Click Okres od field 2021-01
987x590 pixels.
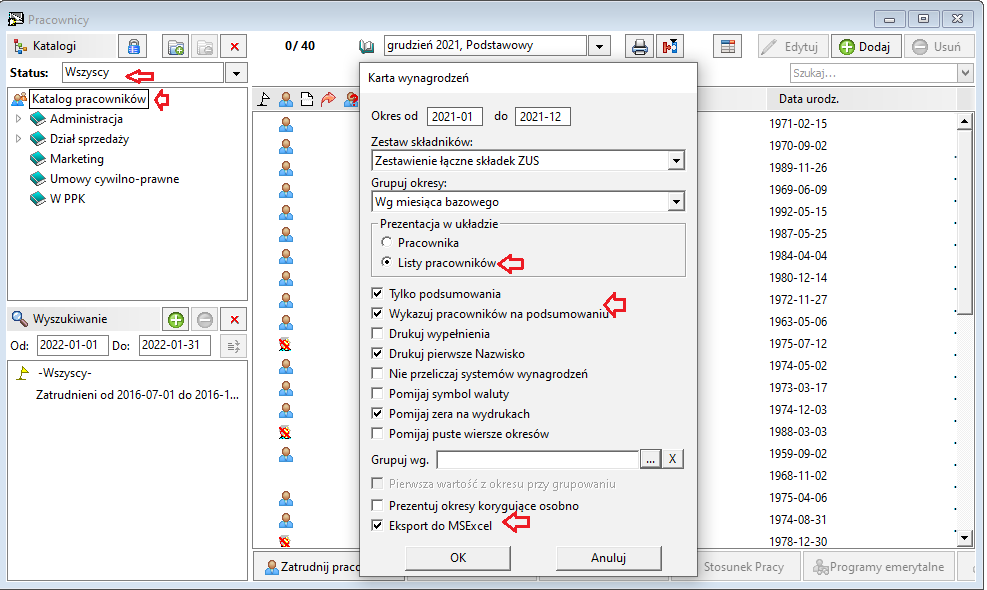[x=454, y=116]
